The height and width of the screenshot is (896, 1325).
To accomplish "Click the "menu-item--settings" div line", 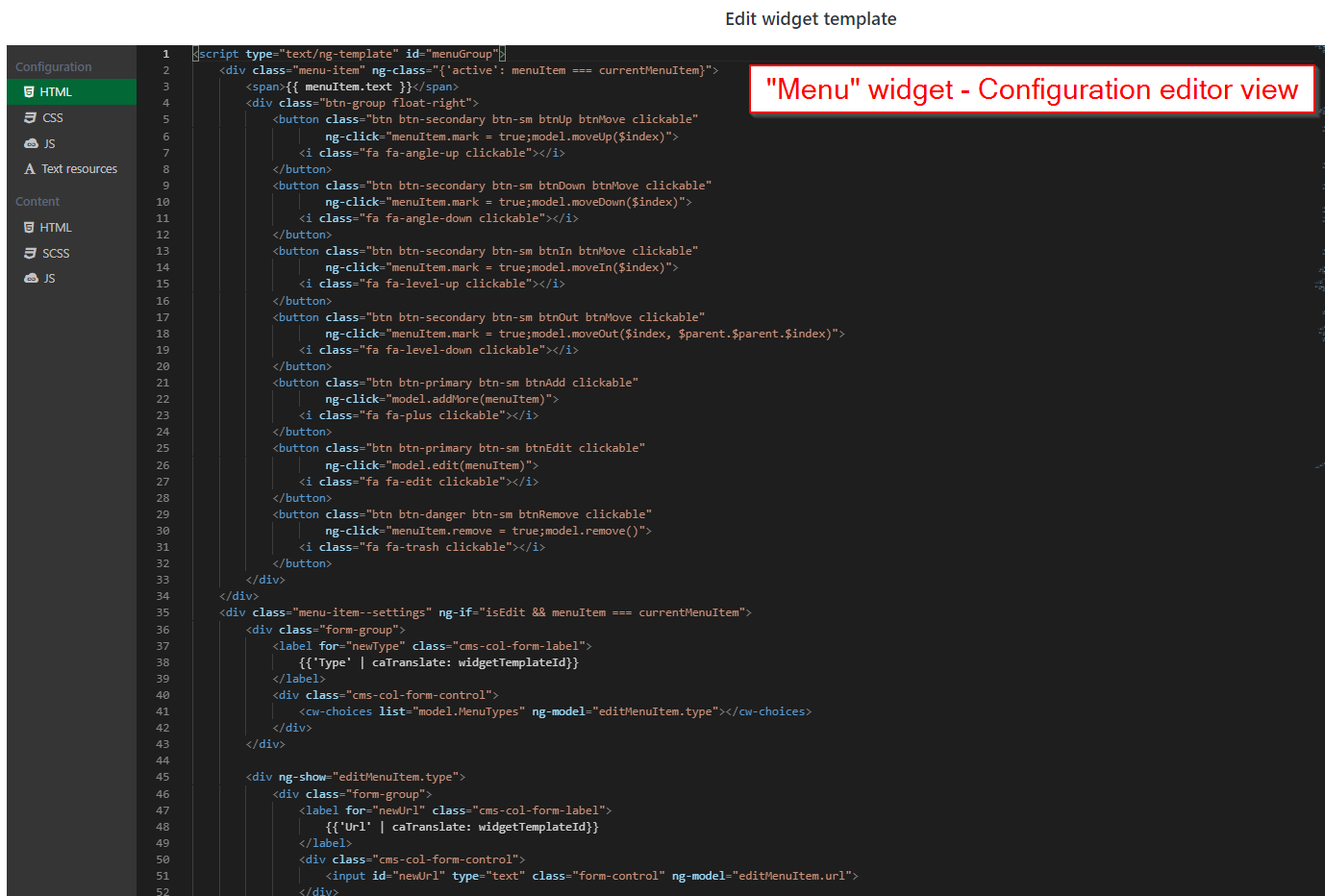I will tap(486, 612).
